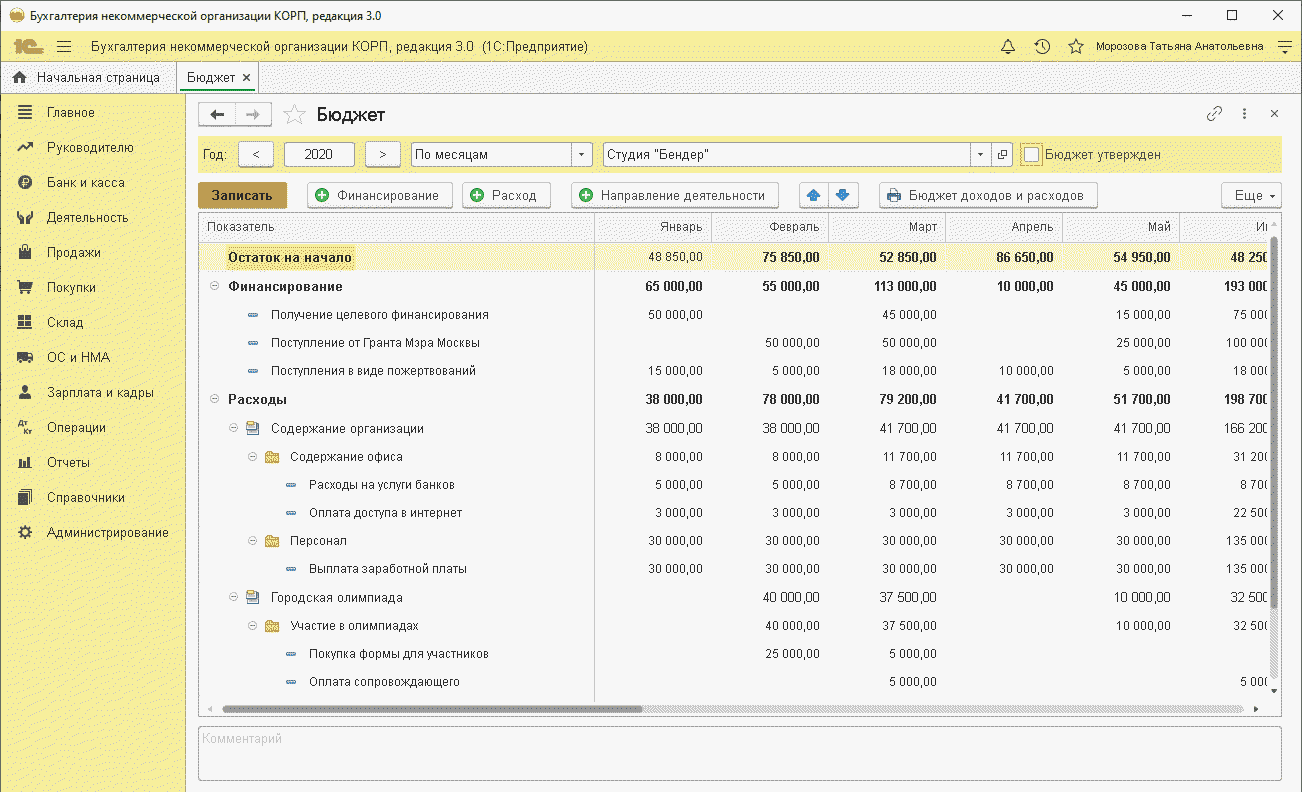This screenshot has width=1302, height=792.
Task: Go forward with the right arrow button
Action: pyautogui.click(x=253, y=115)
